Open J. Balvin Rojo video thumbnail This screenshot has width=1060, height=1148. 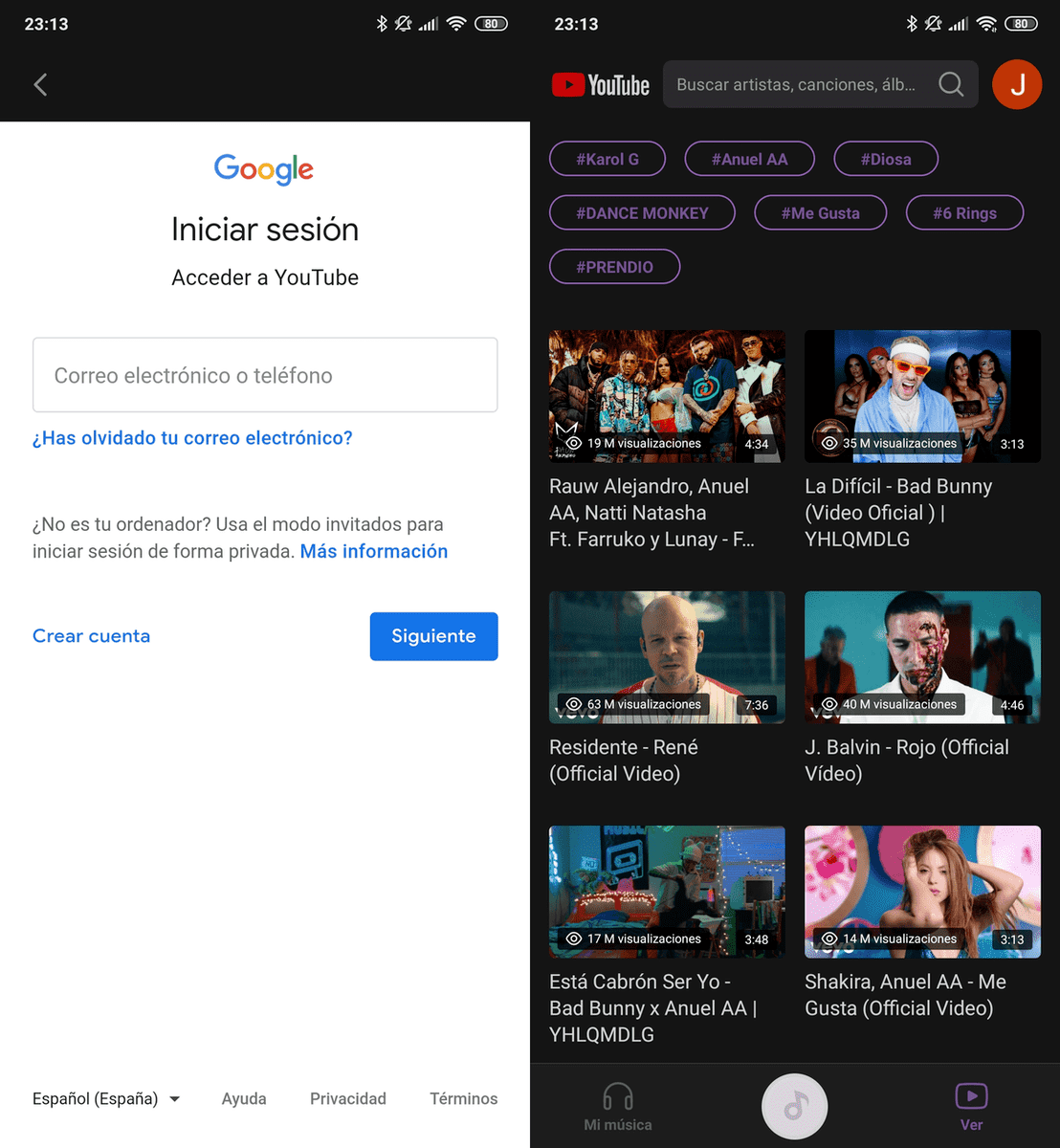922,657
